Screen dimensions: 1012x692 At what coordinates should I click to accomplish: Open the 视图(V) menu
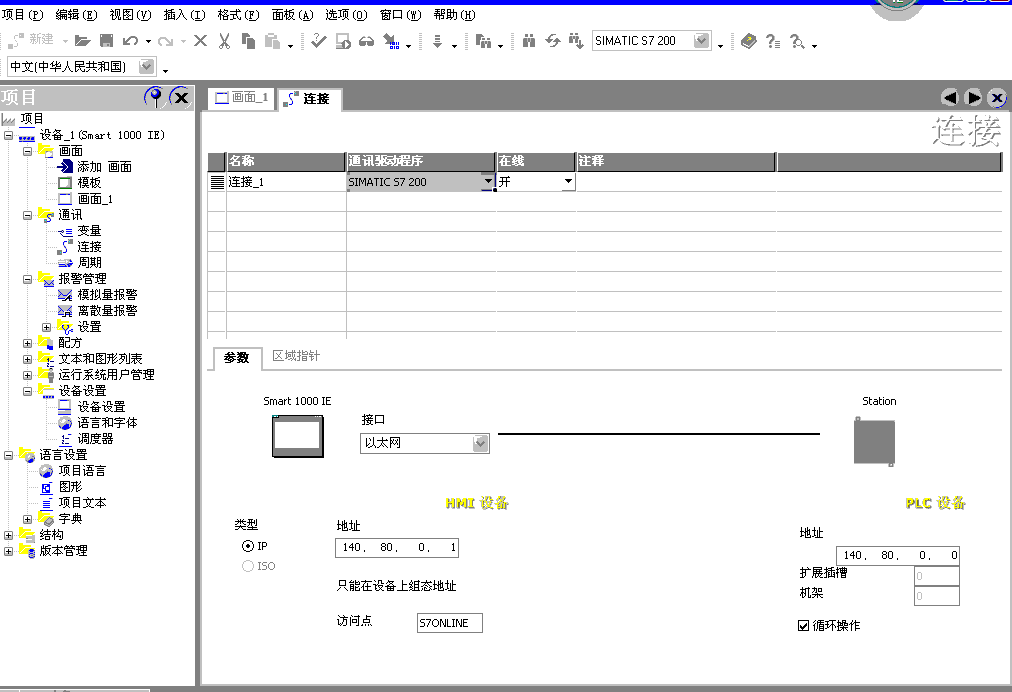(x=130, y=14)
